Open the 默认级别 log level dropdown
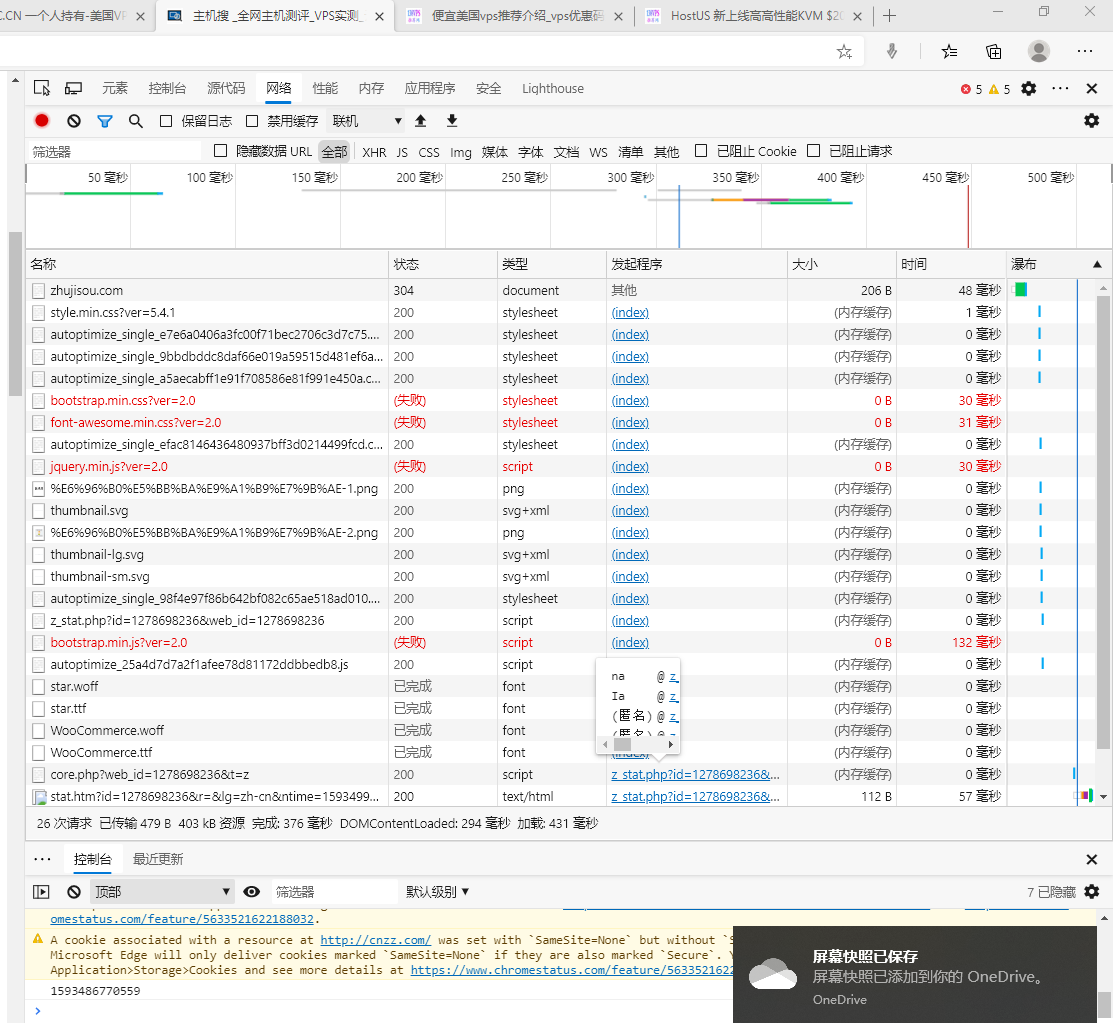The height and width of the screenshot is (1023, 1113). (437, 892)
